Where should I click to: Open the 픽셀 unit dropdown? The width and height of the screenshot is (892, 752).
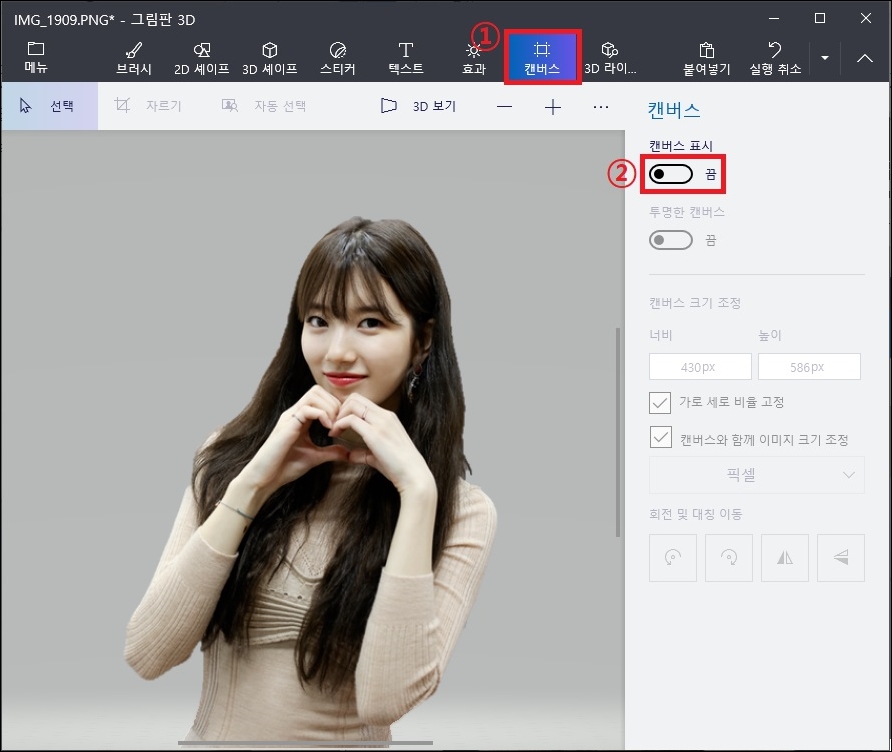point(757,475)
